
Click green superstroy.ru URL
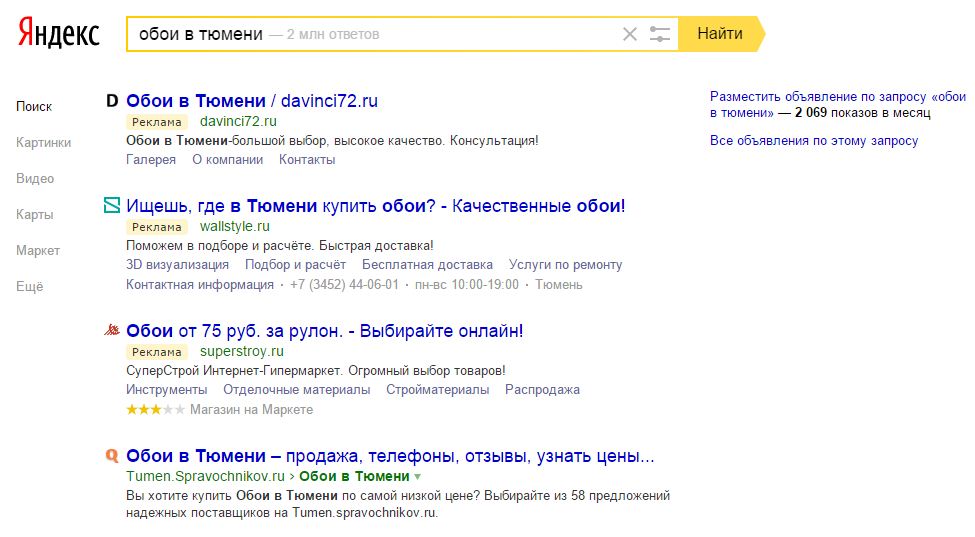pyautogui.click(x=241, y=351)
